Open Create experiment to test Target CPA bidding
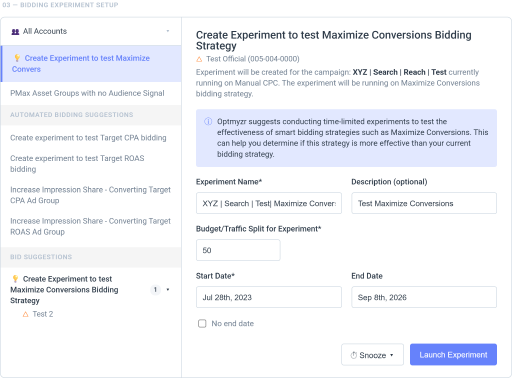The height and width of the screenshot is (378, 512). coord(88,138)
